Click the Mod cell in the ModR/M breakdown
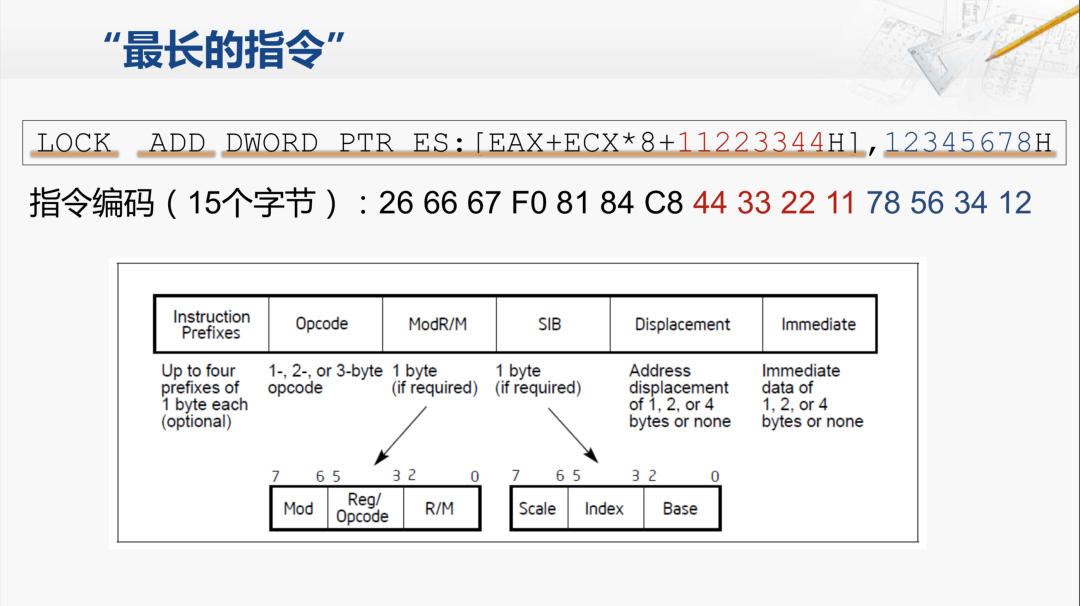The height and width of the screenshot is (606, 1080). click(298, 508)
